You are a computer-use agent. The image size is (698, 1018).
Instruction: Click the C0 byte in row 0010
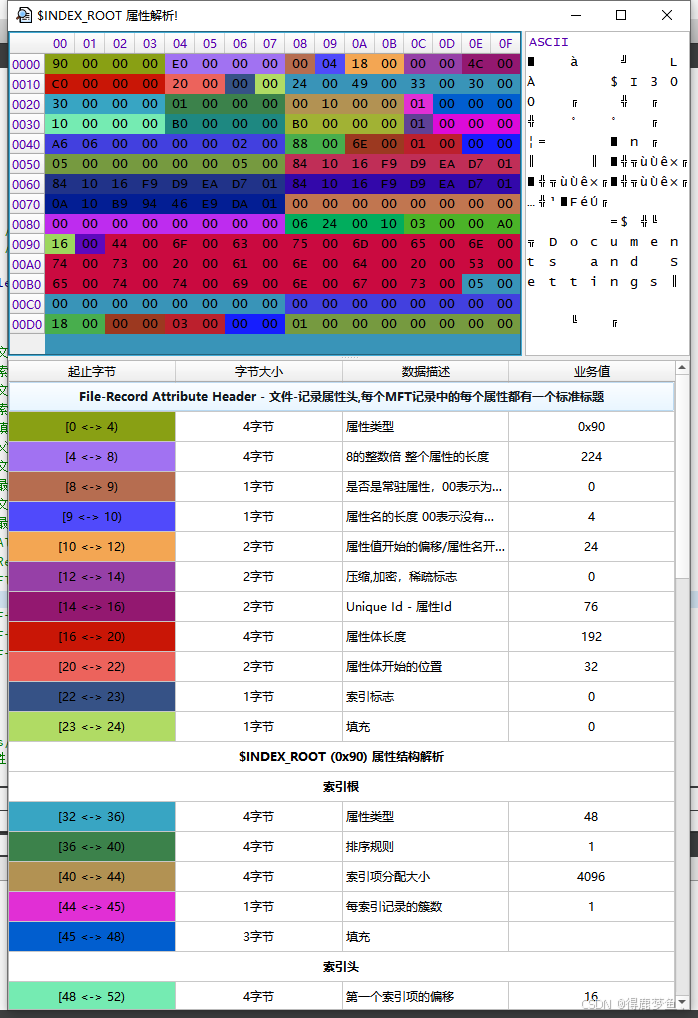click(x=60, y=84)
